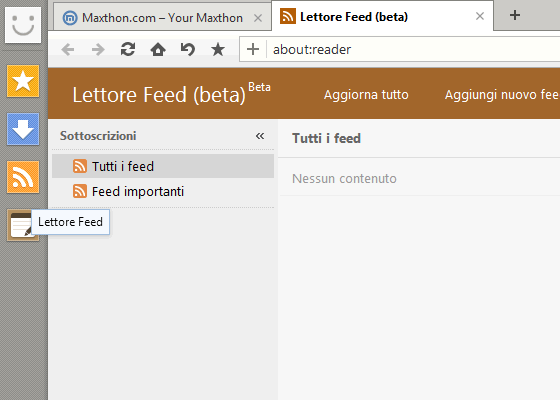Open the smiley face user avatar menu
The image size is (560, 400).
point(23,25)
